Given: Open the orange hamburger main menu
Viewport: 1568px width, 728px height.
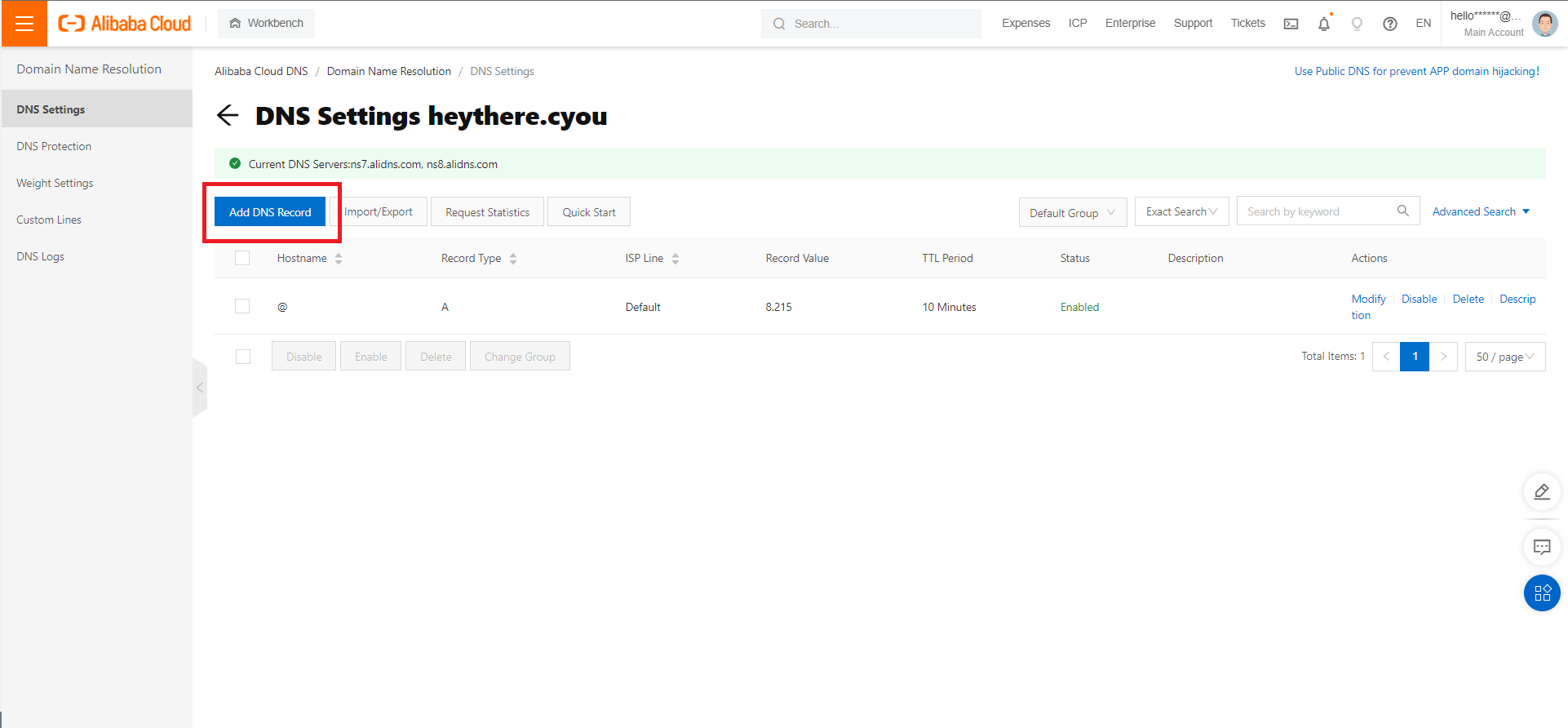Looking at the screenshot, I should (24, 24).
